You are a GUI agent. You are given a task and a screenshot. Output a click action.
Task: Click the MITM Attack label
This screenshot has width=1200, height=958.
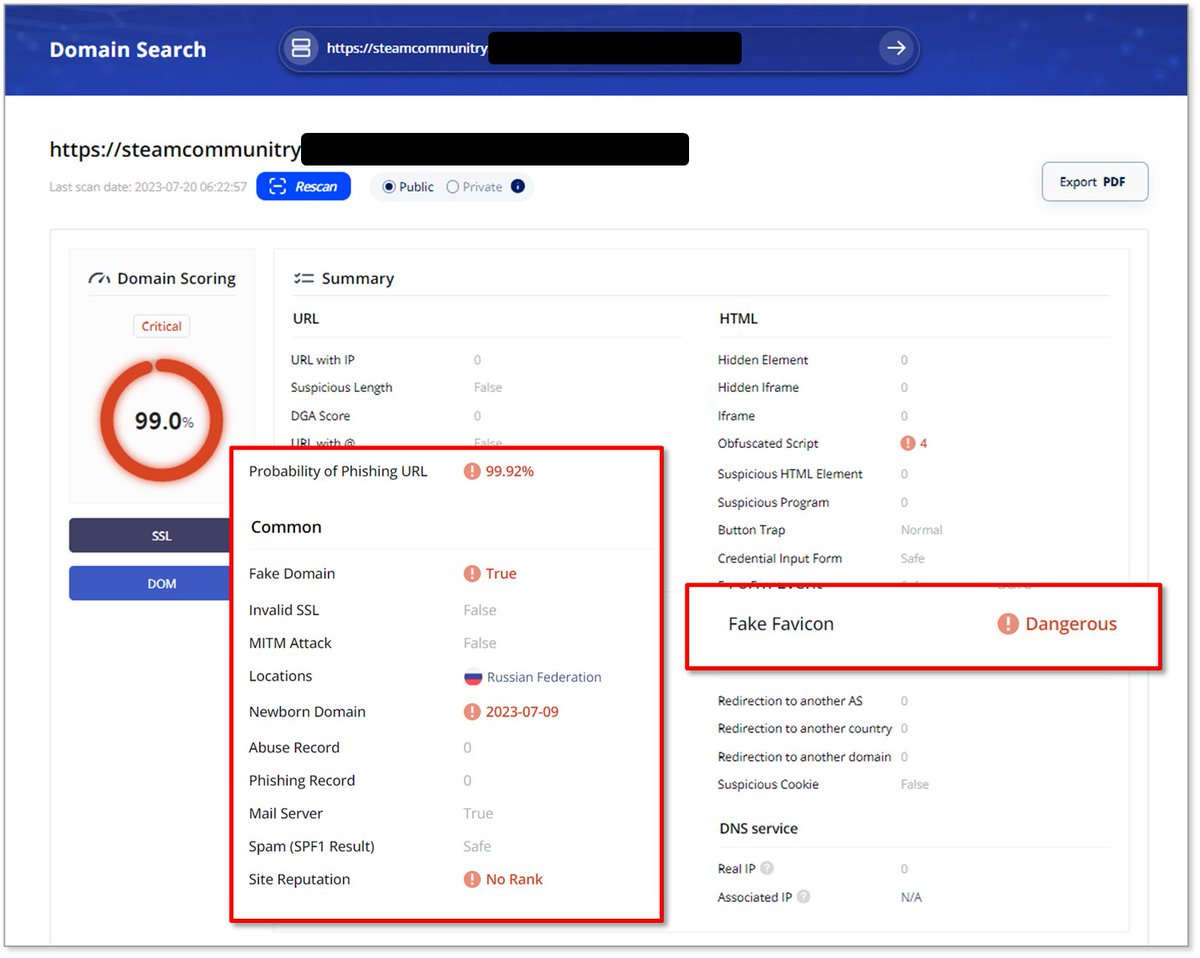pos(290,643)
